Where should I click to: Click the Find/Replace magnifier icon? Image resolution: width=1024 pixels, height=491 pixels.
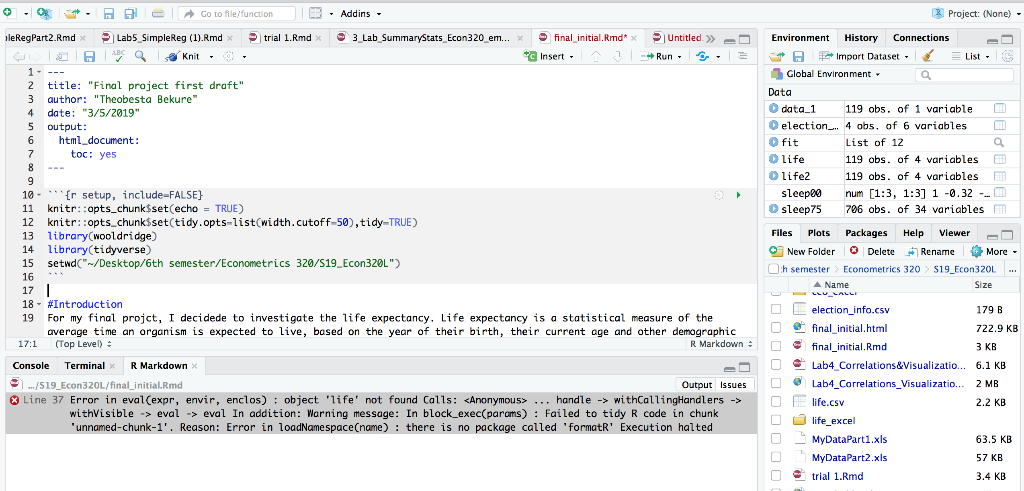(x=140, y=56)
